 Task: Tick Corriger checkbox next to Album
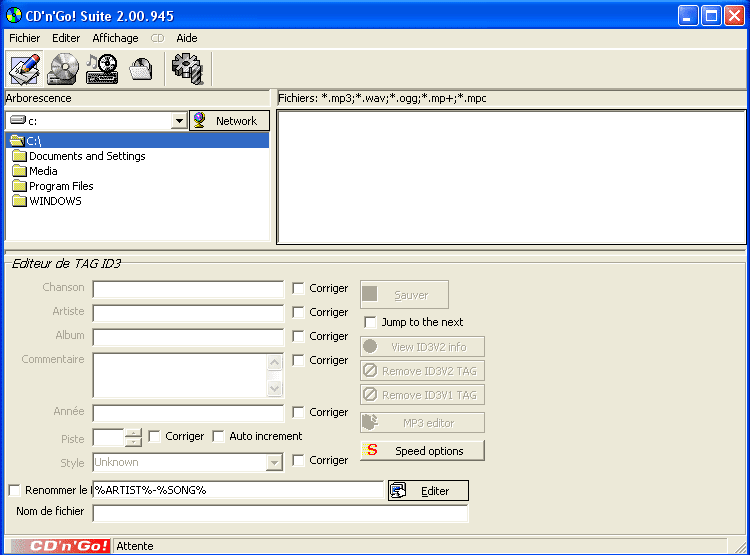coord(298,336)
